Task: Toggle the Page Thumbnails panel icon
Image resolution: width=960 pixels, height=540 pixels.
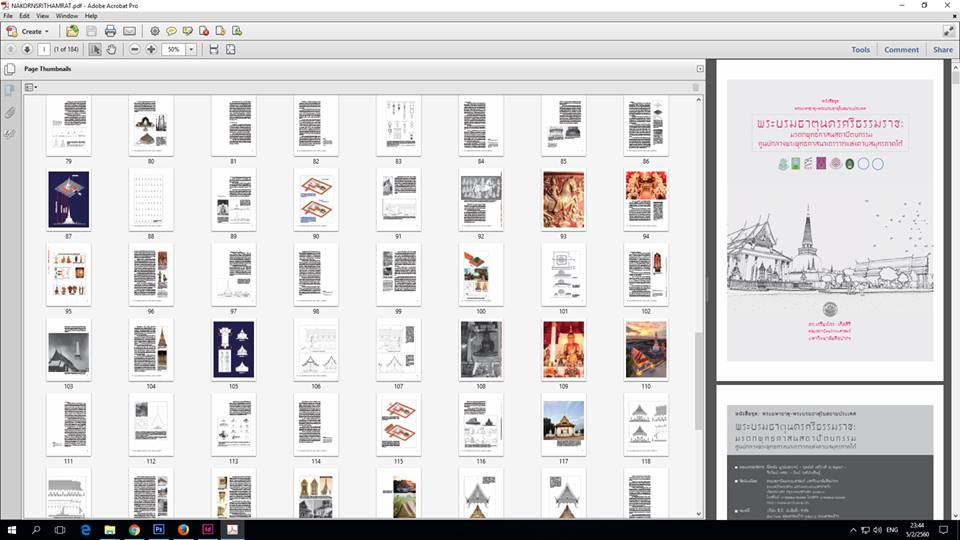Action: coord(10,69)
